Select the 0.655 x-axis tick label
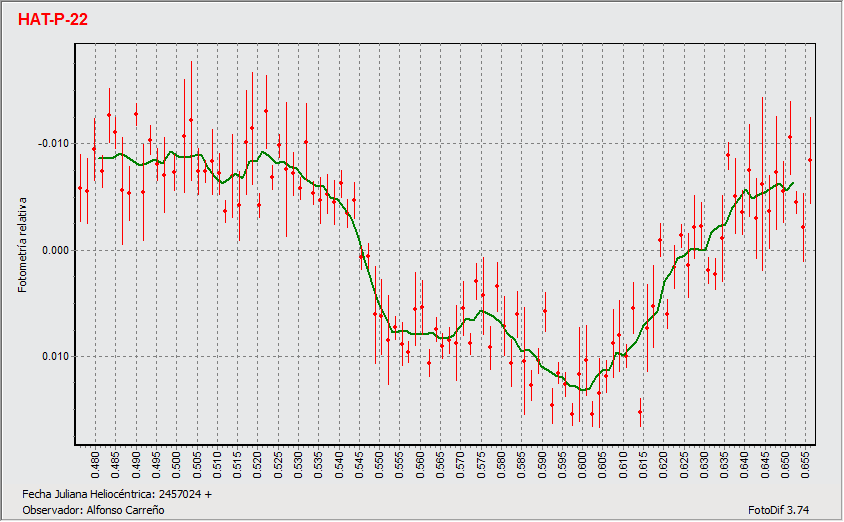 [805, 465]
